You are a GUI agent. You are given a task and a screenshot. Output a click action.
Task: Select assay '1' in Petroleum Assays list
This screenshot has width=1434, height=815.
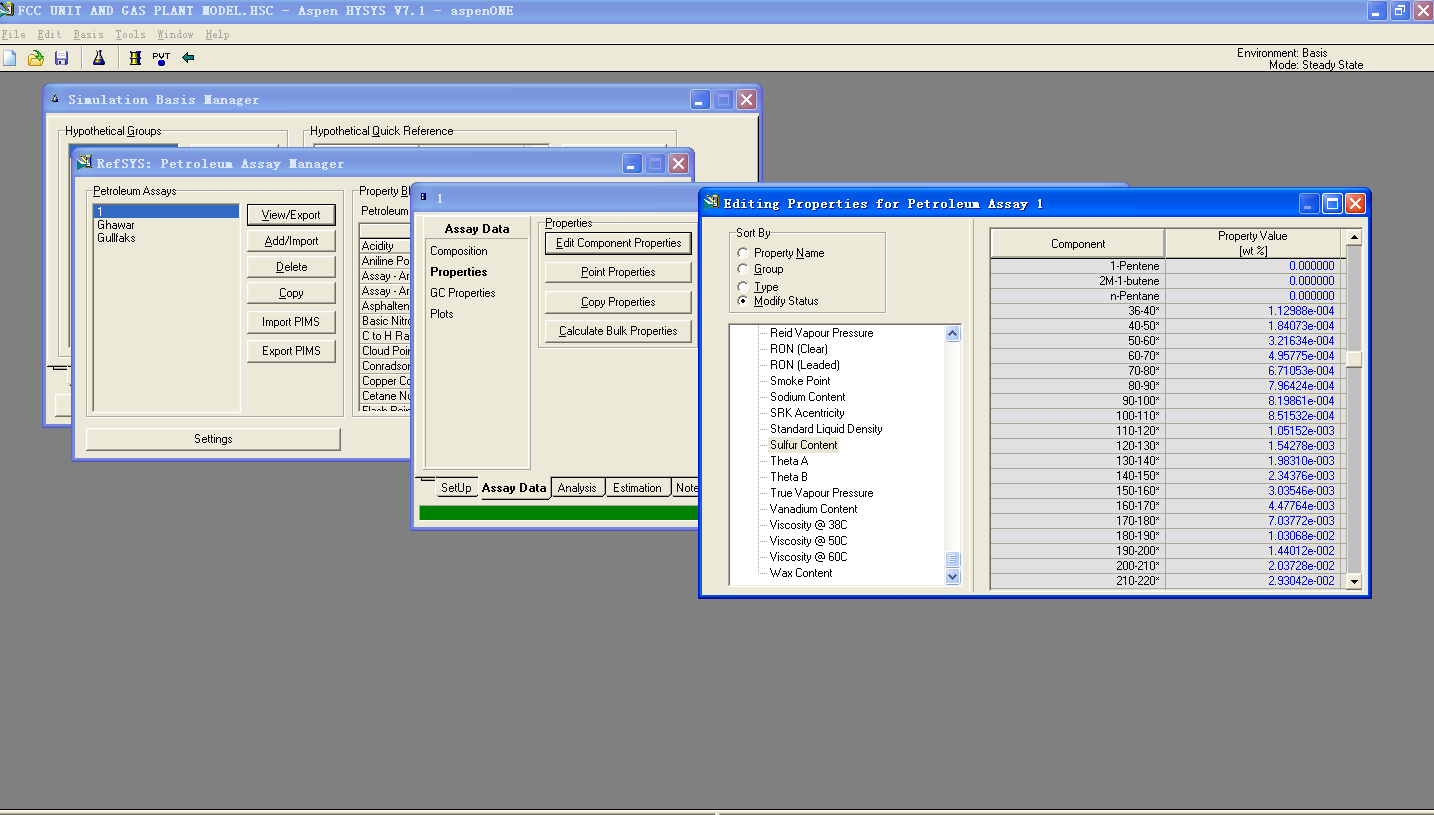pyautogui.click(x=166, y=212)
